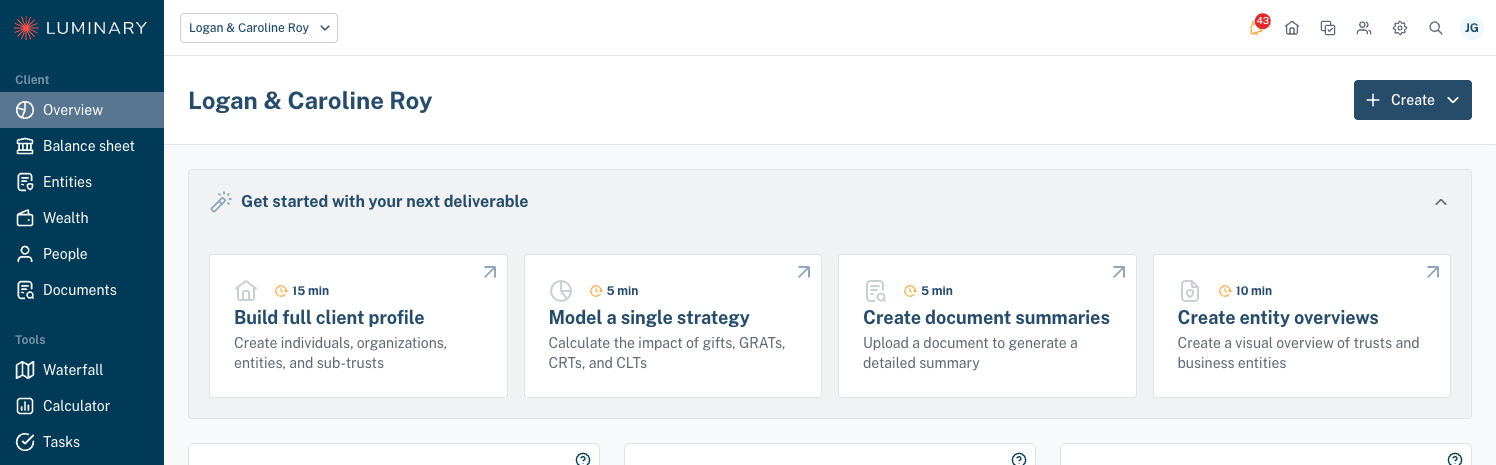Click Waterfall map icon
Screen dimensions: 1496x465
[x=25, y=370]
